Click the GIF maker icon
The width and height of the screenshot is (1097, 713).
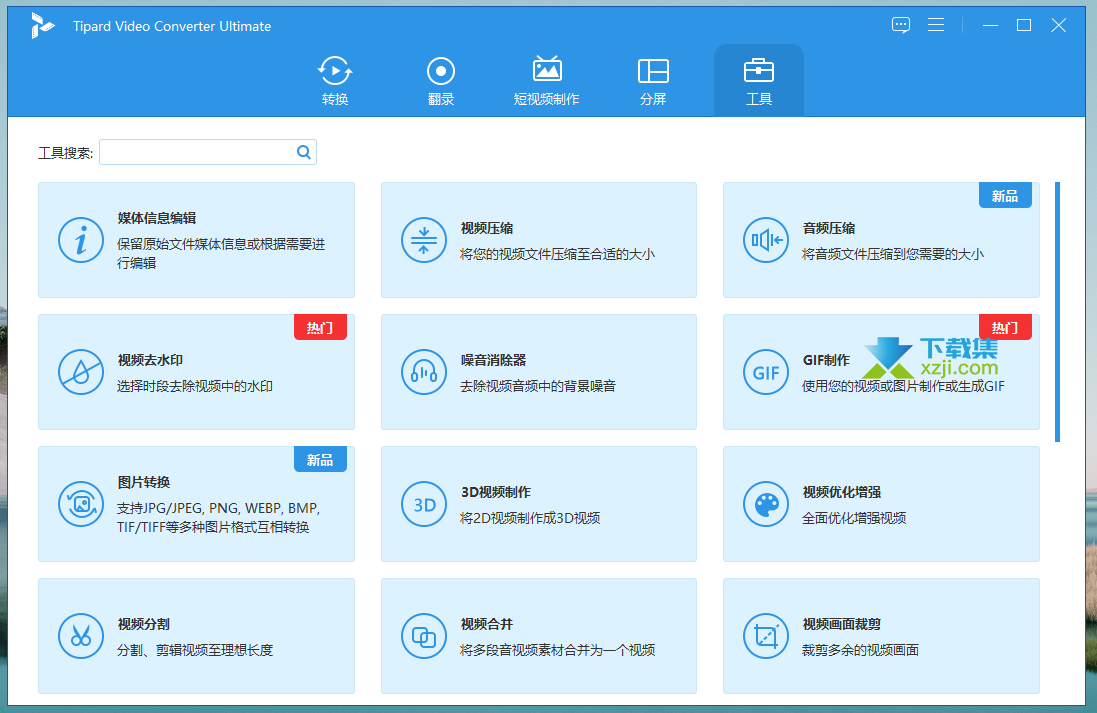click(766, 372)
